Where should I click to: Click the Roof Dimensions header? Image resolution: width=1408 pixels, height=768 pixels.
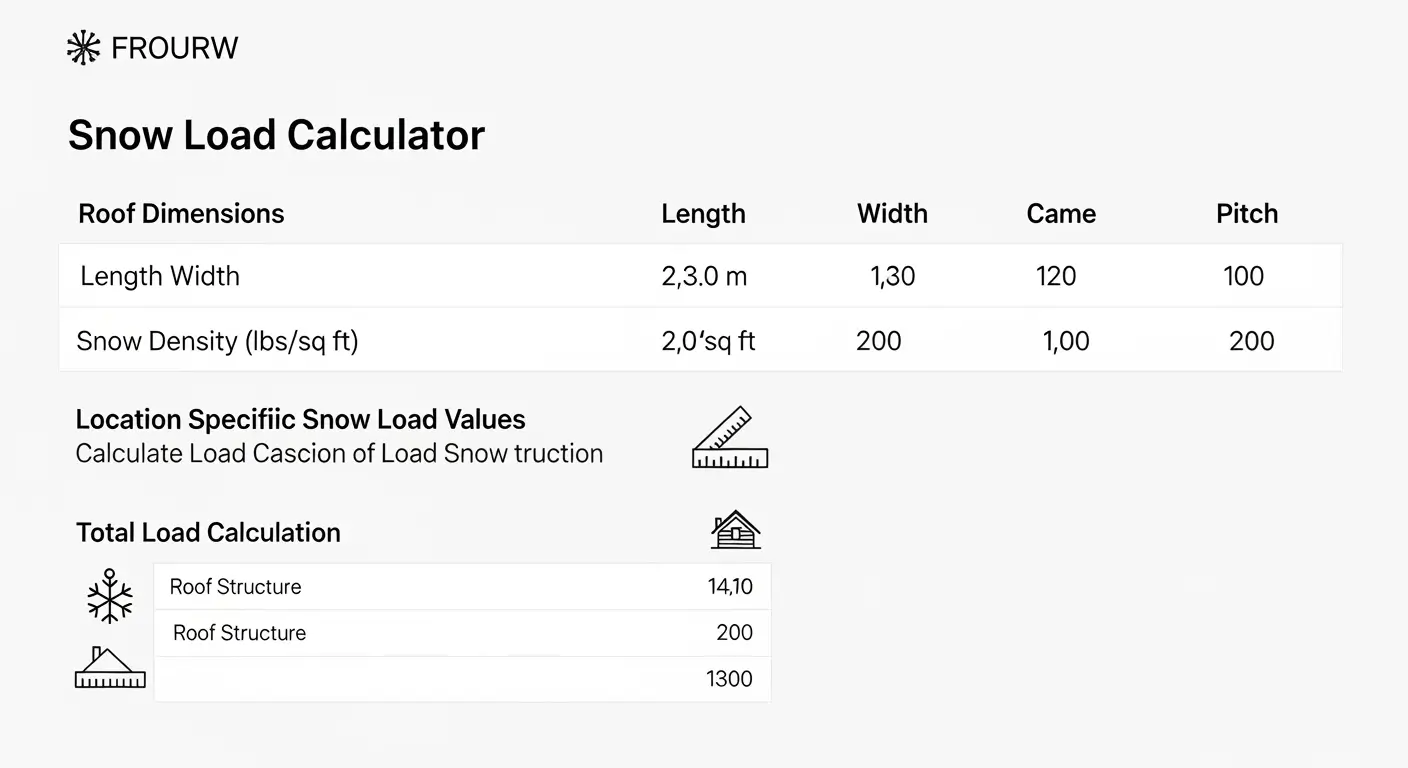[181, 213]
